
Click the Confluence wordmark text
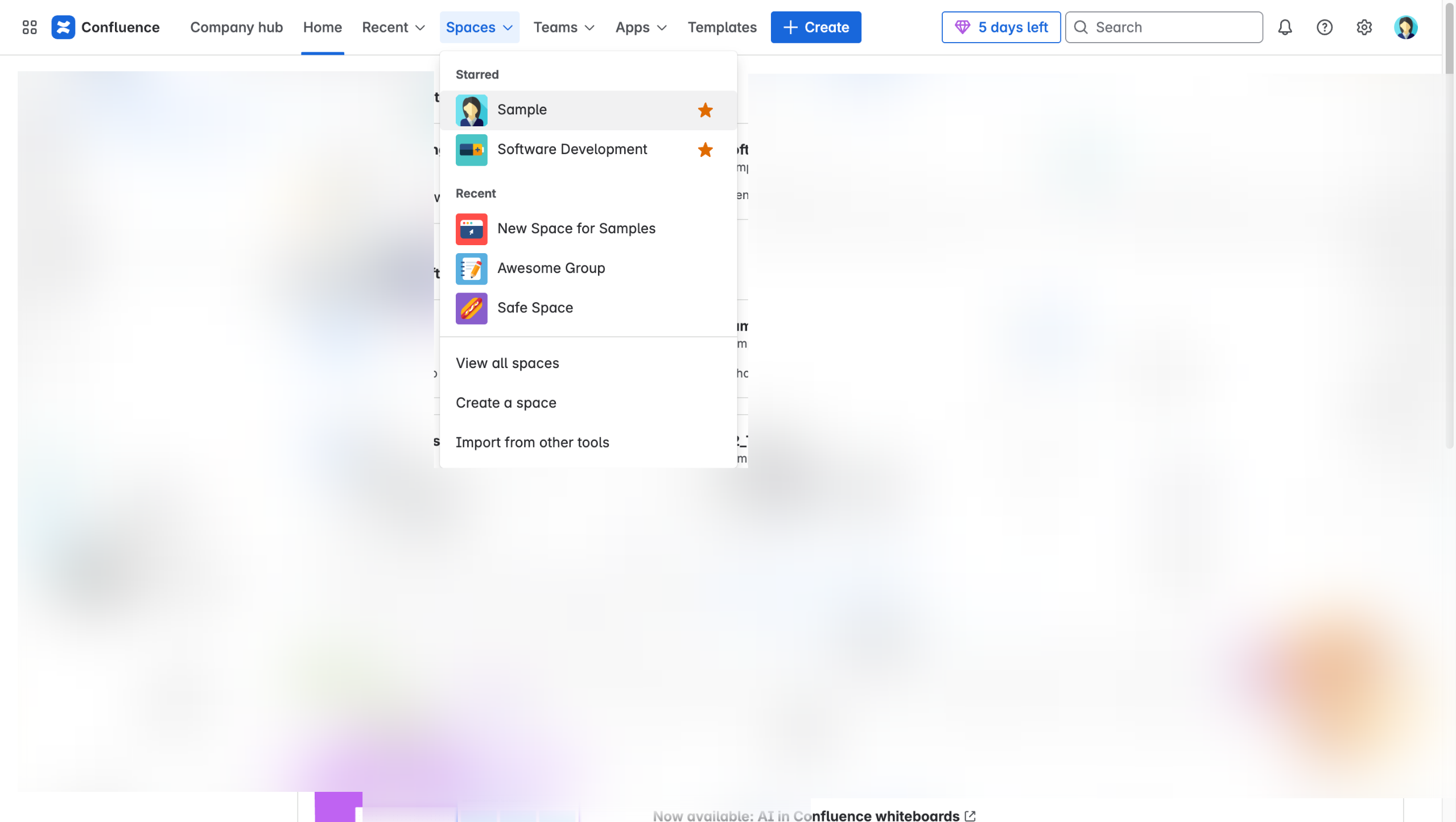pyautogui.click(x=120, y=27)
